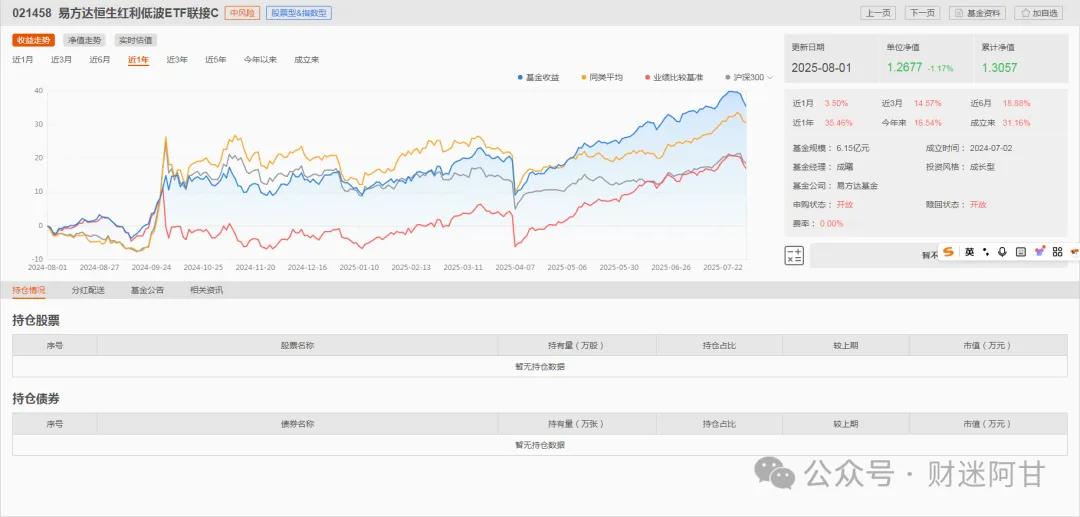Image resolution: width=1080 pixels, height=517 pixels.
Task: Switch to 实时估值 chart view
Action: tap(136, 41)
